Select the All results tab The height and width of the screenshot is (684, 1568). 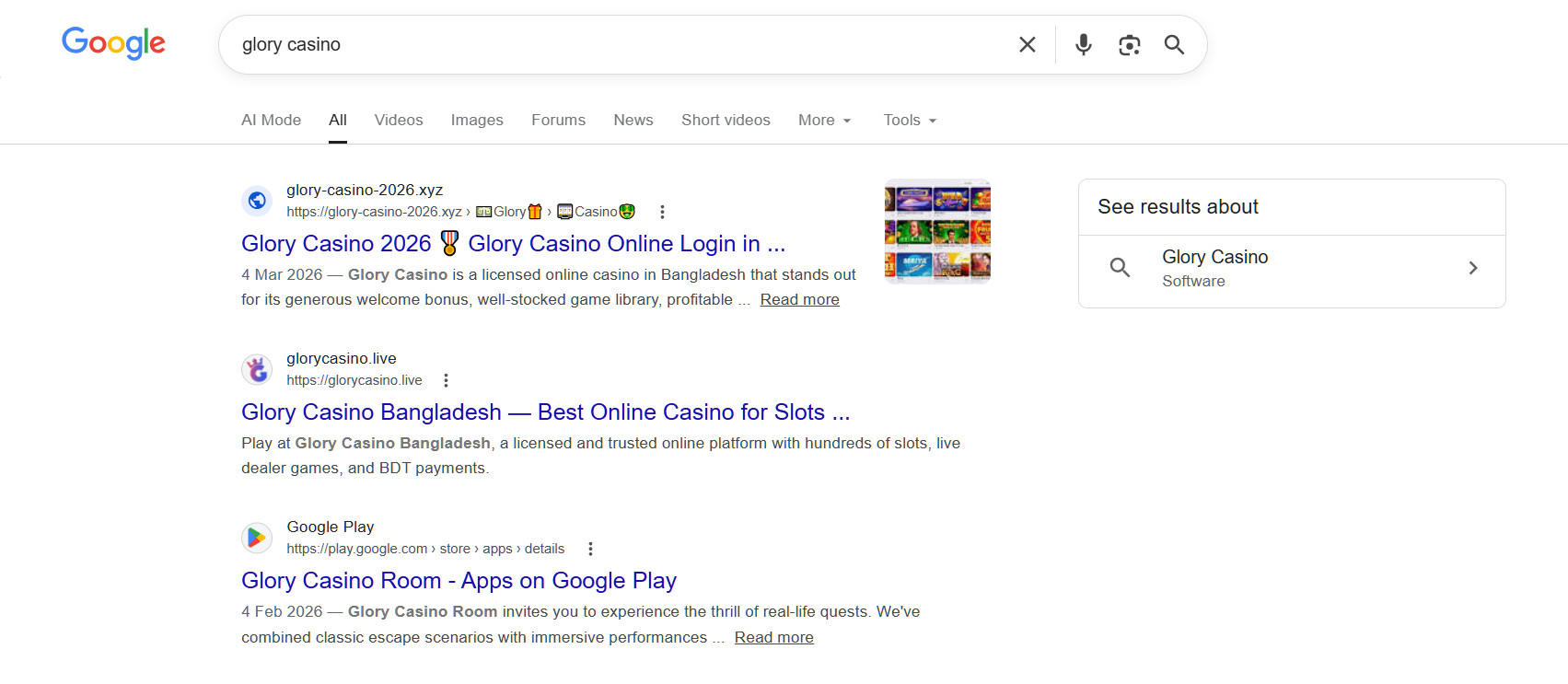coord(338,120)
